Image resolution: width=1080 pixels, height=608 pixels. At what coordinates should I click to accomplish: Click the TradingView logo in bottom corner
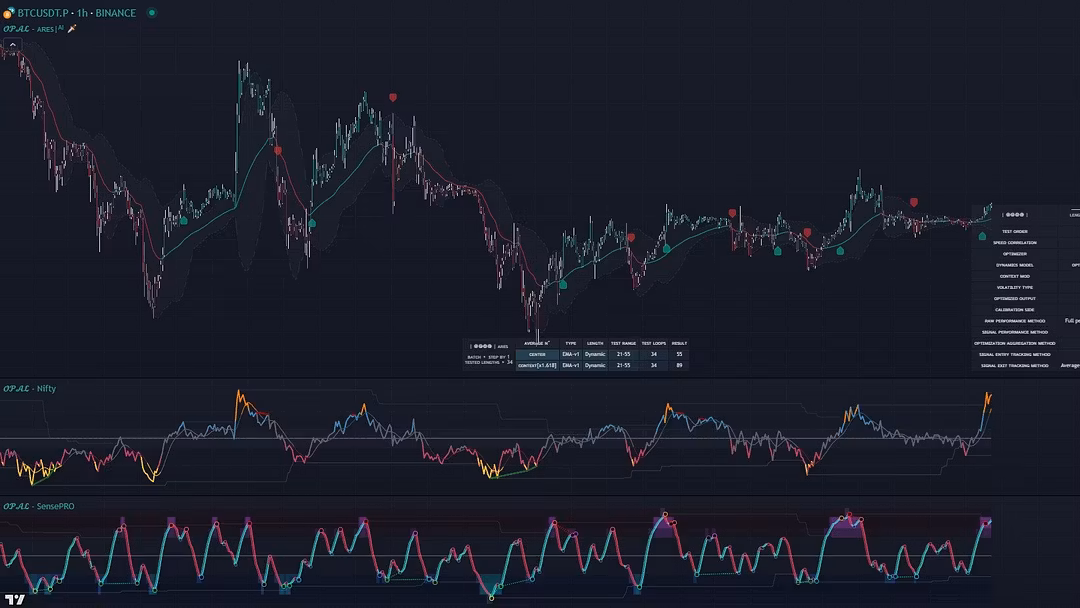[x=14, y=599]
